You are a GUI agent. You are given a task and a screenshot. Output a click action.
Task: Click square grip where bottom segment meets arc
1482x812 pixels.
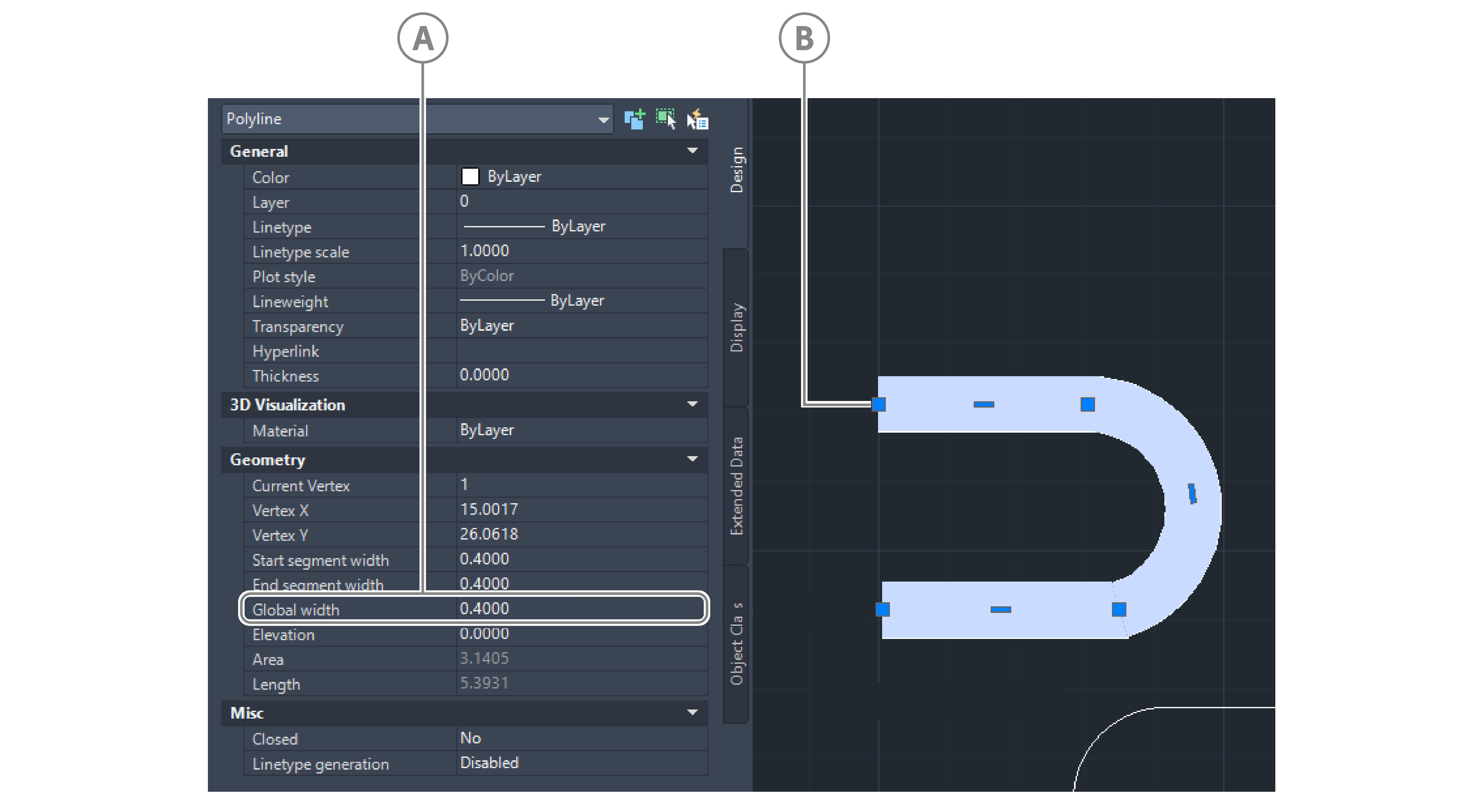pyautogui.click(x=1119, y=609)
